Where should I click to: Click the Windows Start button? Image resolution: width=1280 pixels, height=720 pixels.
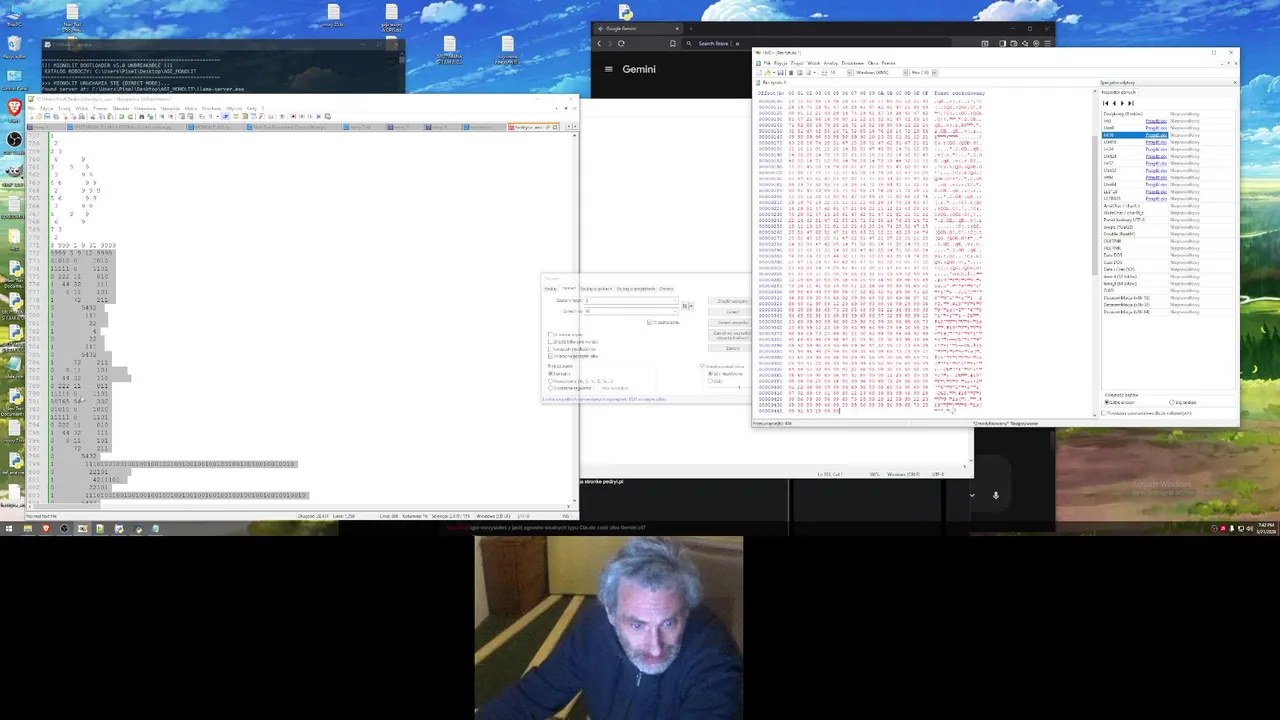pyautogui.click(x=8, y=528)
